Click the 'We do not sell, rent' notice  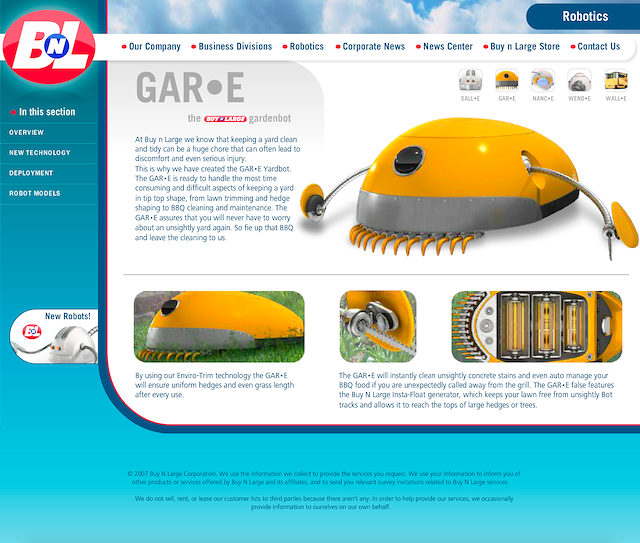point(324,503)
